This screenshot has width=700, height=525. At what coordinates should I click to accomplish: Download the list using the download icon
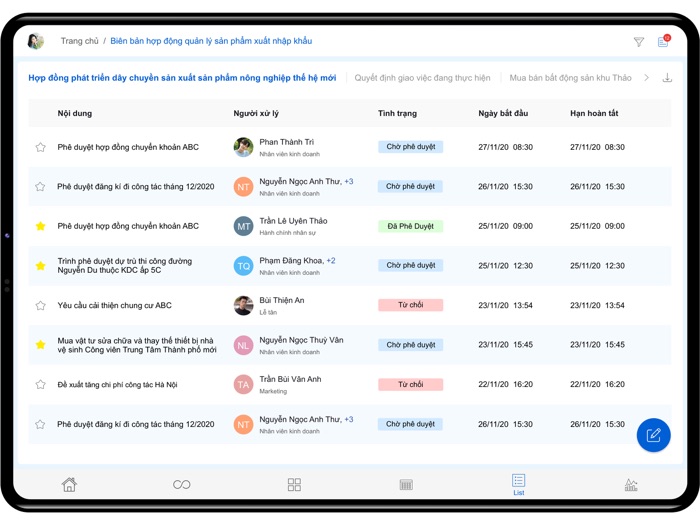pos(667,78)
